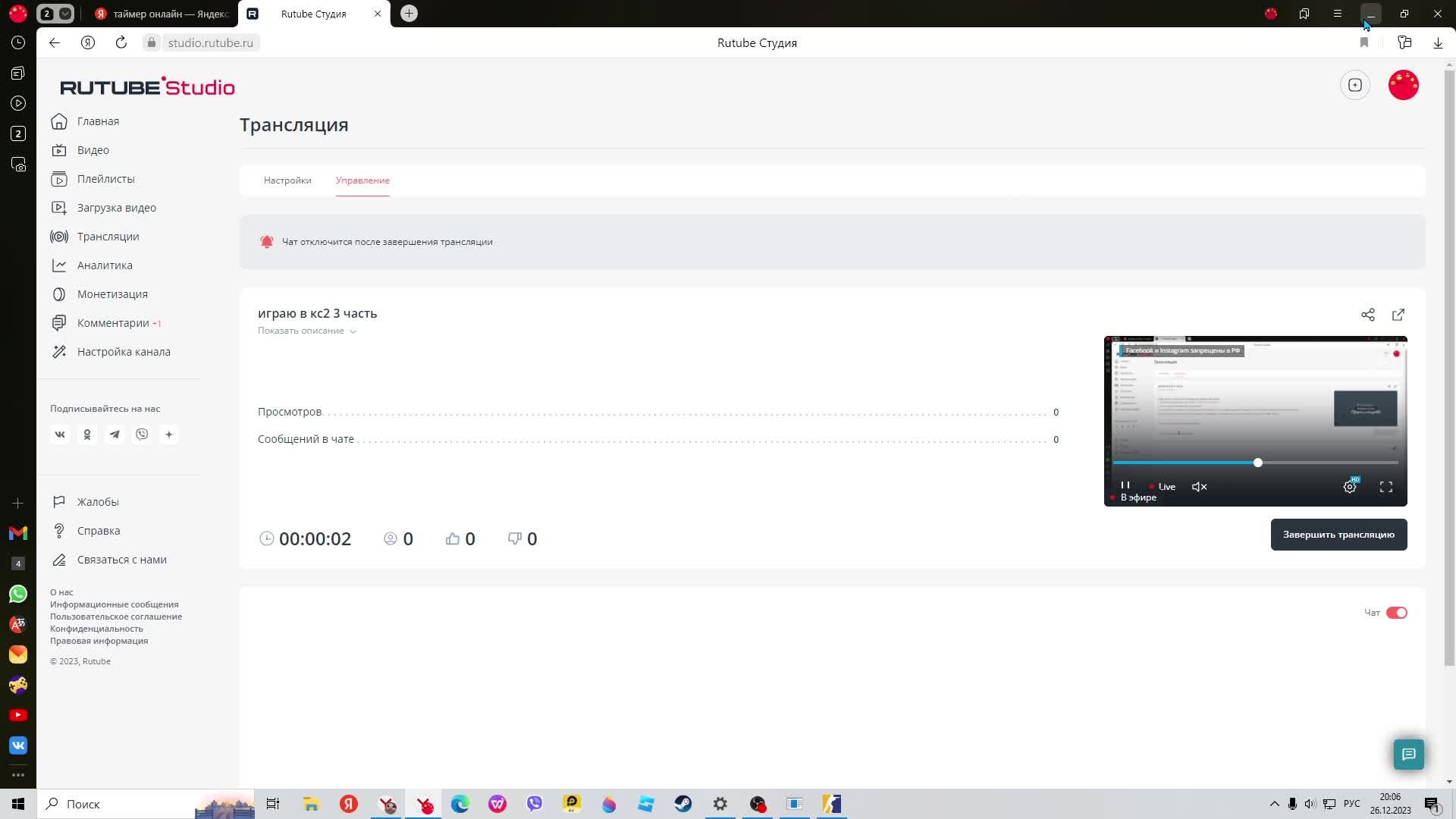The height and width of the screenshot is (819, 1456).
Task: Open the user avatar account menu
Action: pos(1403,85)
